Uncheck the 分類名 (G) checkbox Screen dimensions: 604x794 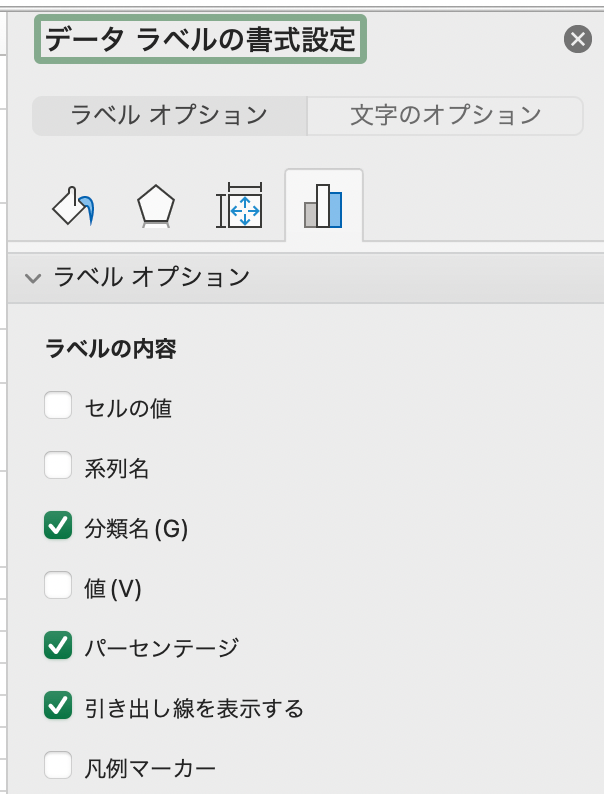[x=58, y=527]
